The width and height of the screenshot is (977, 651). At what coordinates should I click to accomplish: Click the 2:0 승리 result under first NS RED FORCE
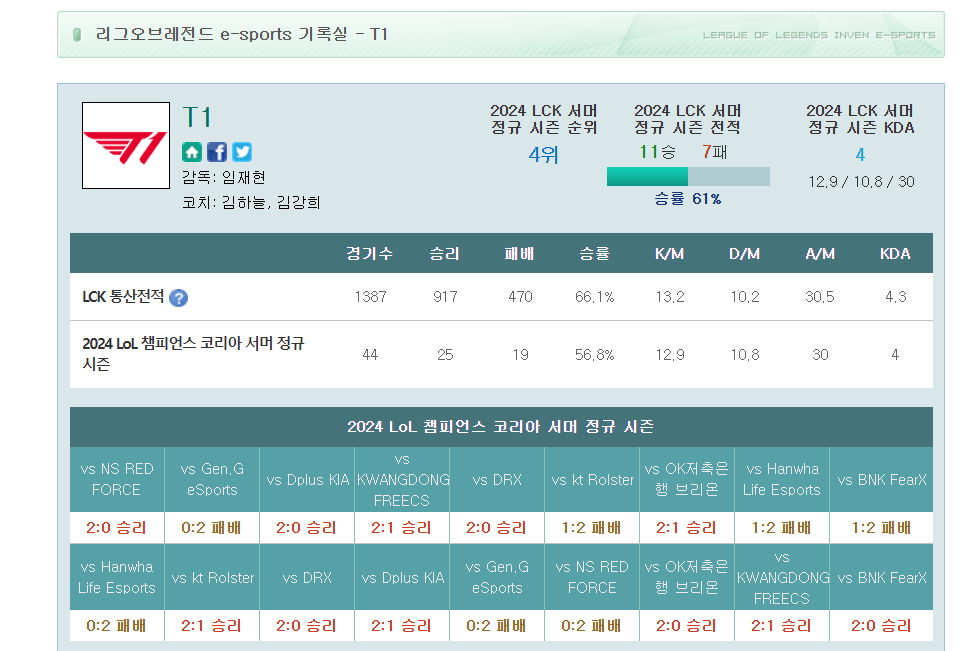[117, 528]
